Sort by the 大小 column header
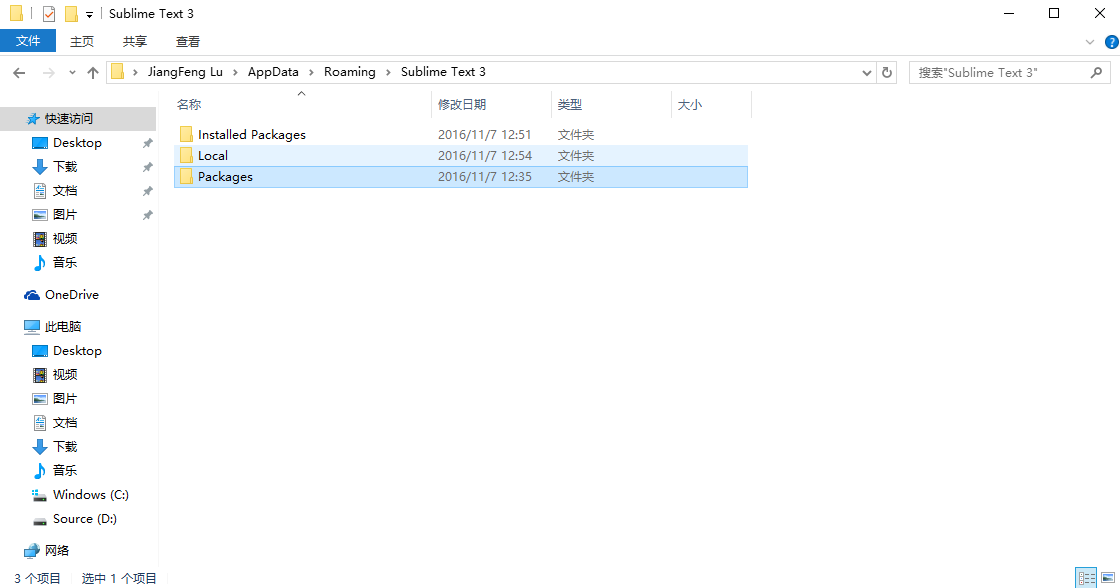 point(689,104)
